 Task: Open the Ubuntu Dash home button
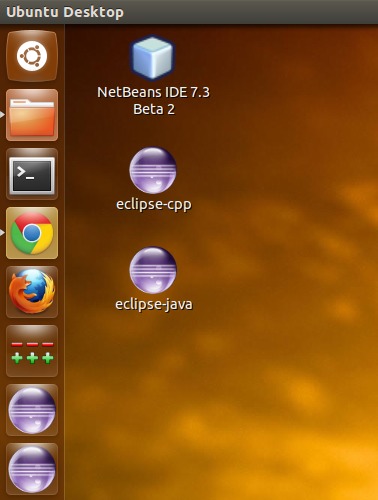(x=32, y=56)
